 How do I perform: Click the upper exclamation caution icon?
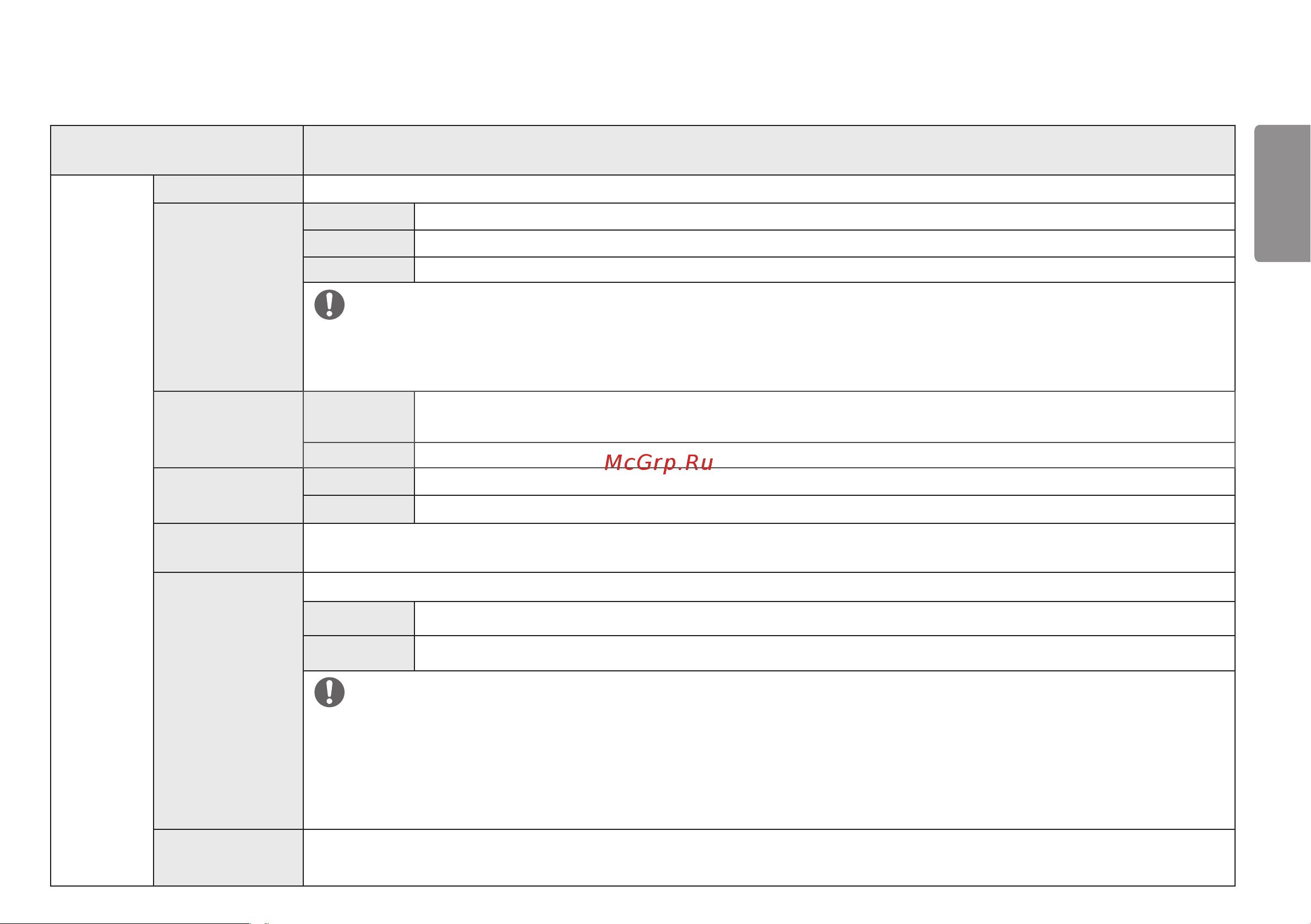(x=330, y=304)
